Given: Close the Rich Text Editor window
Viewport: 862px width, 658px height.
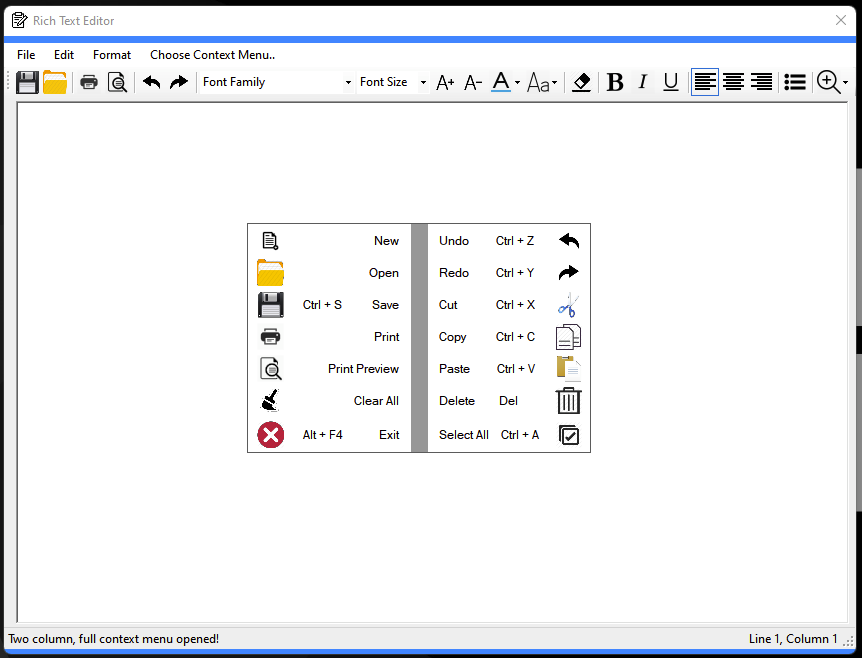Looking at the screenshot, I should (x=841, y=20).
